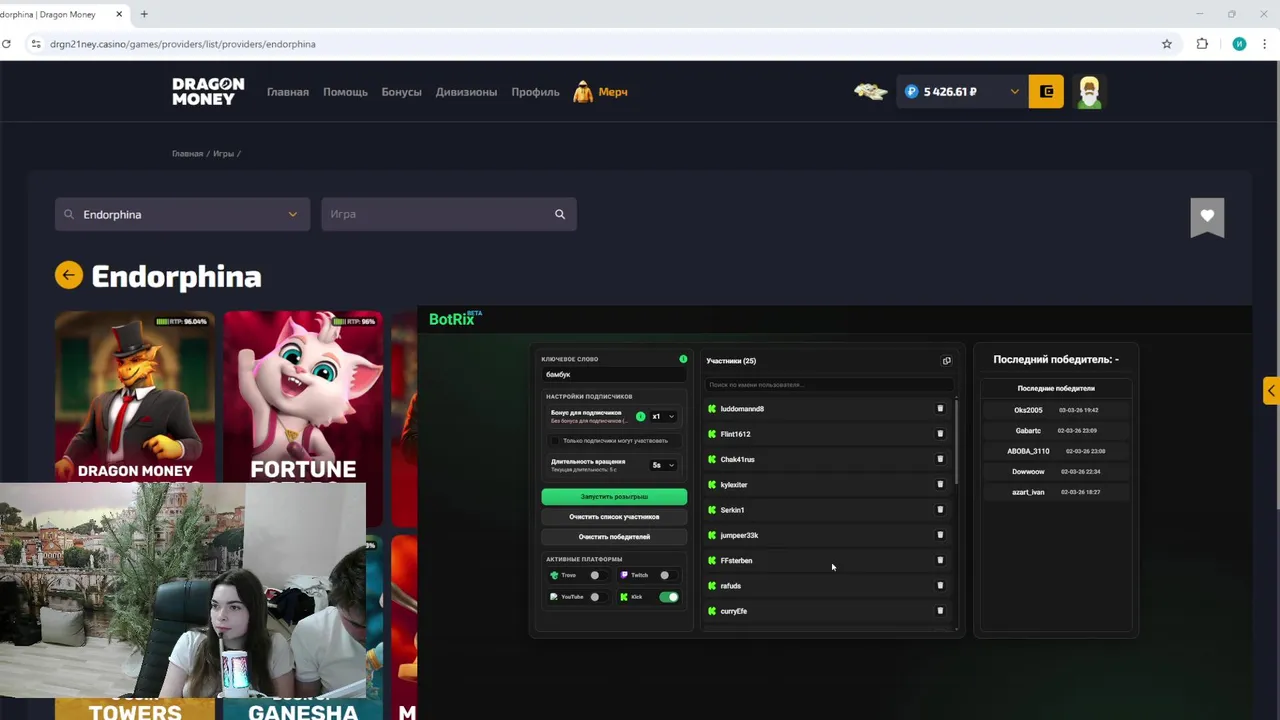Disable the Kick platform switch
This screenshot has height=720, width=1280.
click(669, 597)
